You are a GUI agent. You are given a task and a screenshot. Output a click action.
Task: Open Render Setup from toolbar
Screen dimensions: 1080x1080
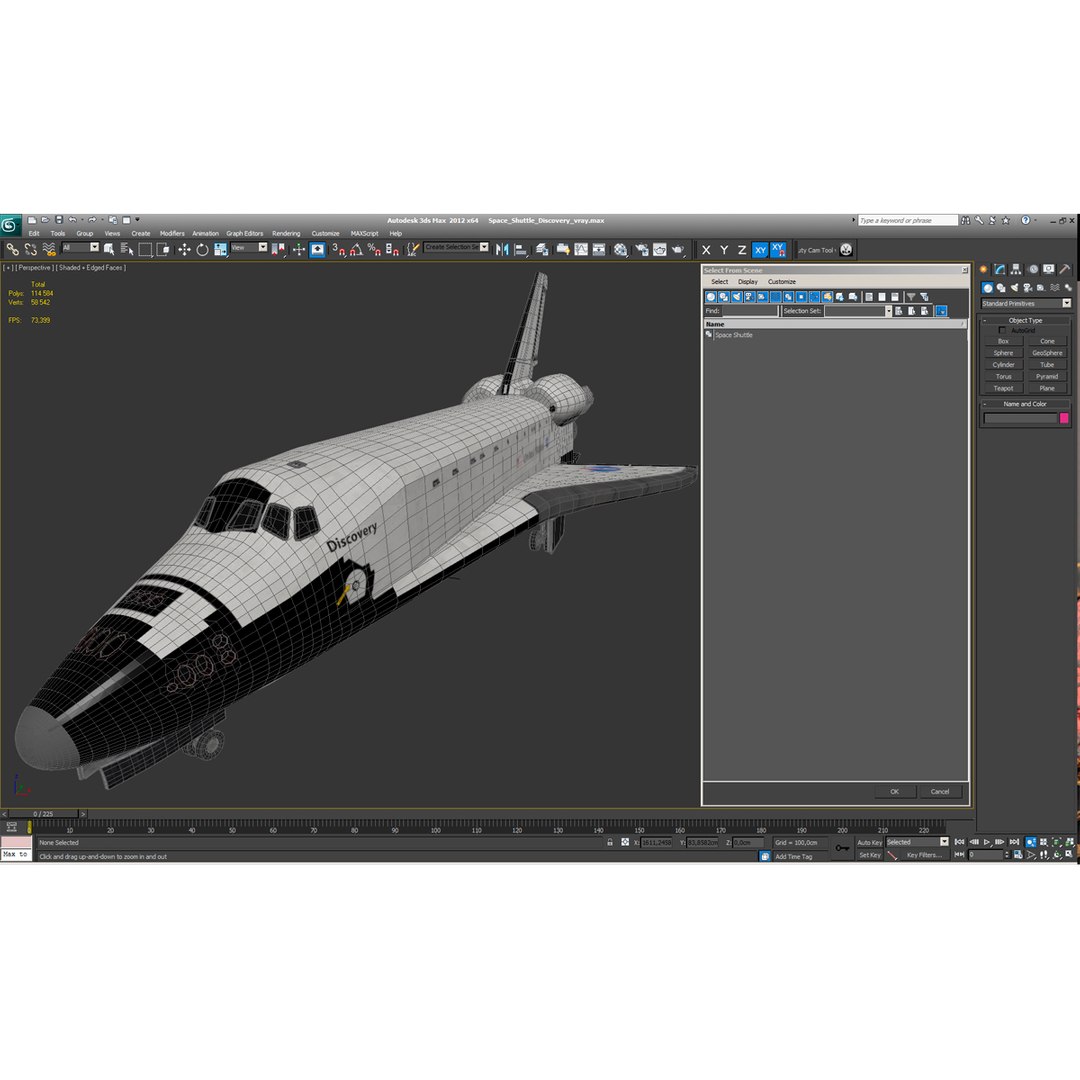pos(642,249)
